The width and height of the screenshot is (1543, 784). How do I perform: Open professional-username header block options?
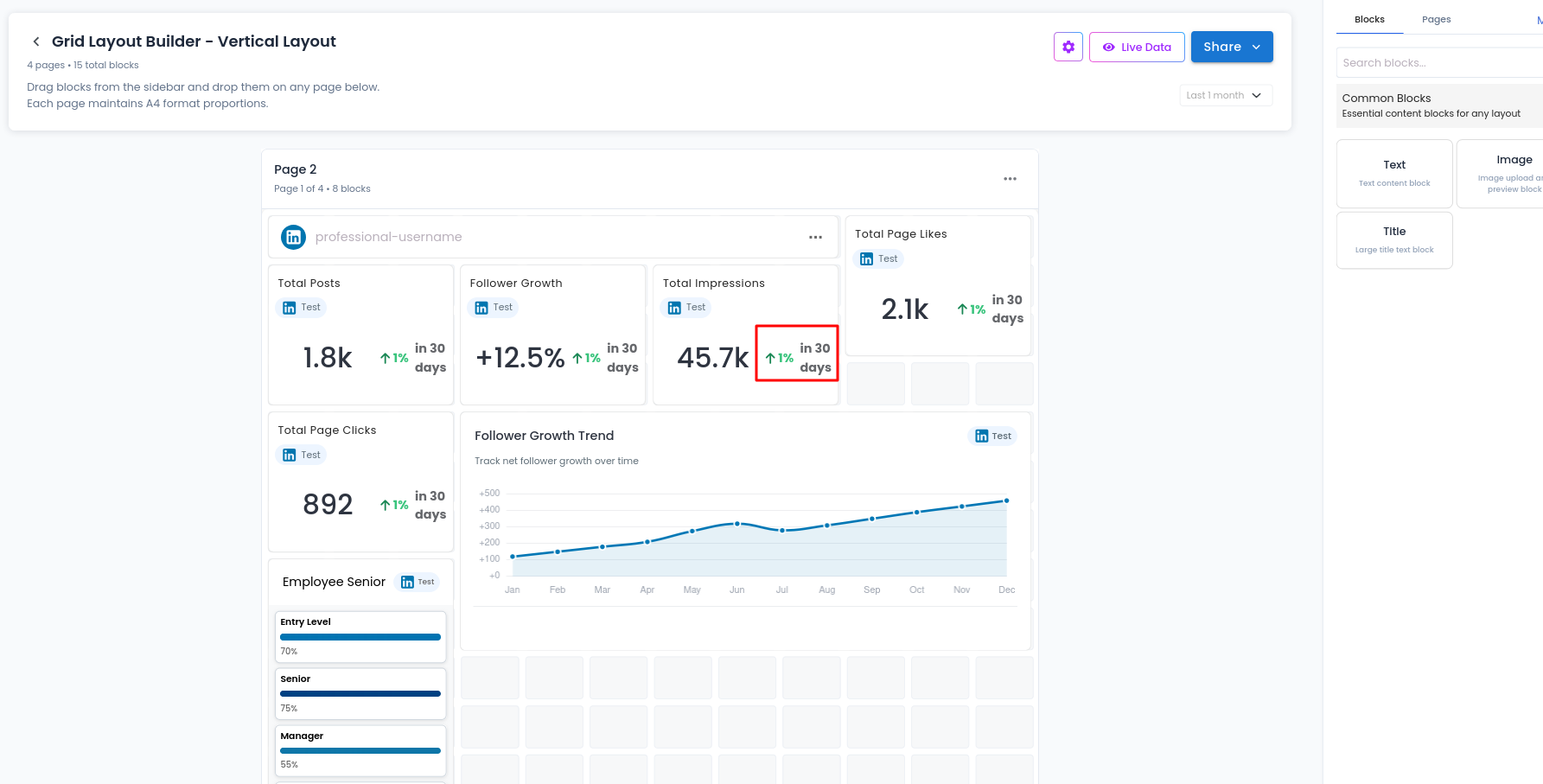pyautogui.click(x=815, y=237)
